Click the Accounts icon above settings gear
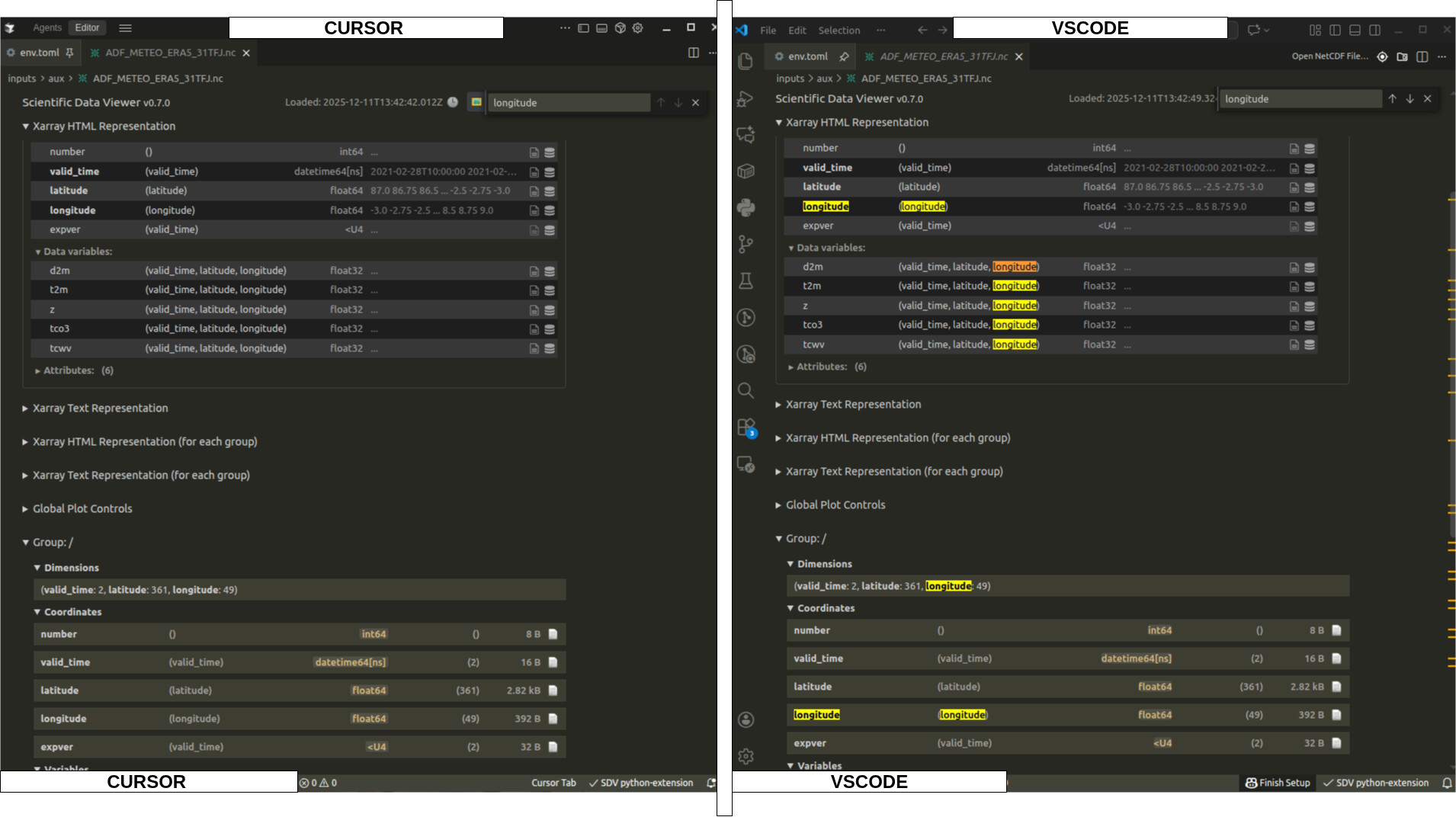1456x817 pixels. tap(746, 719)
